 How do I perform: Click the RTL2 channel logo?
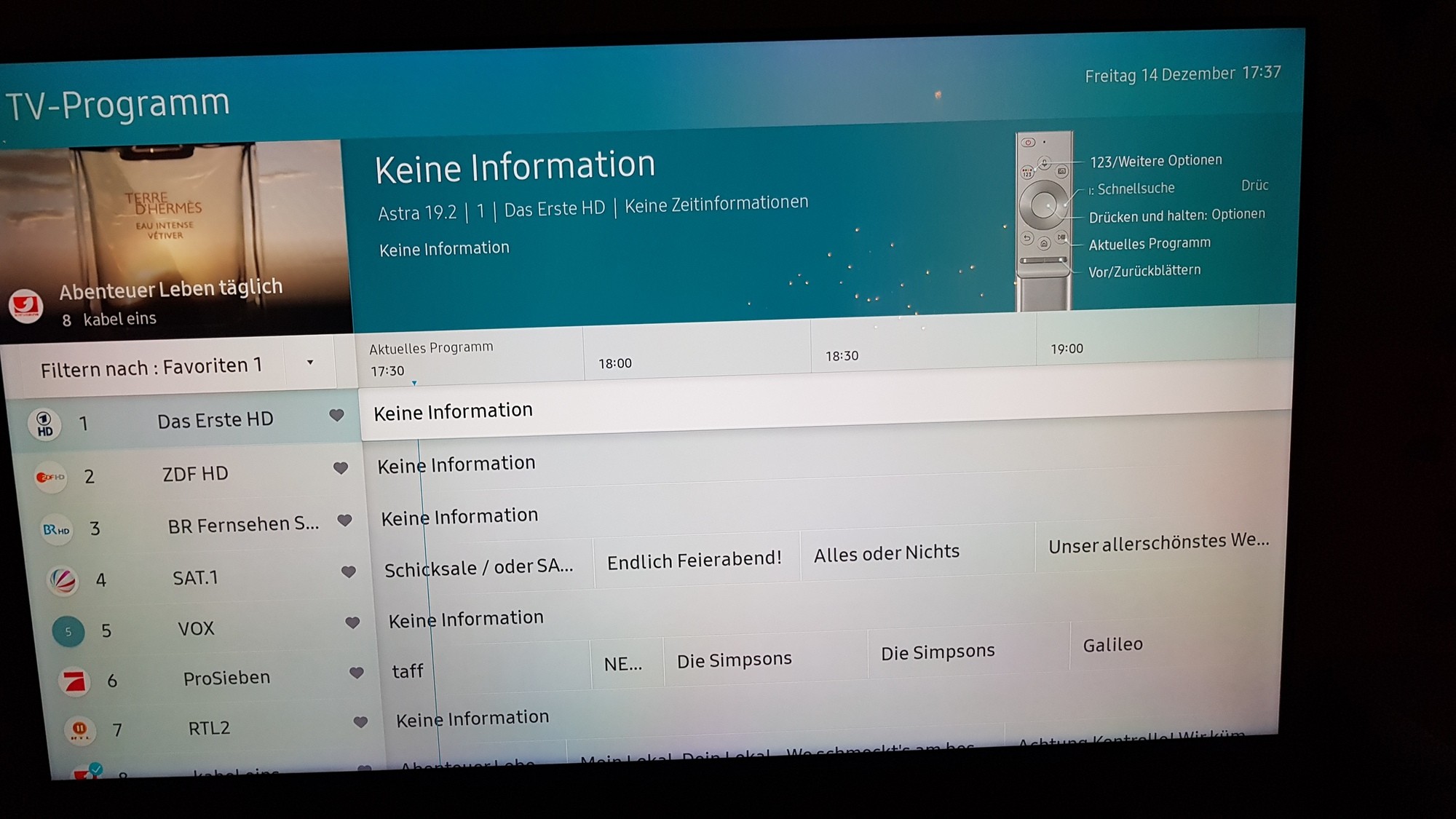click(x=80, y=729)
